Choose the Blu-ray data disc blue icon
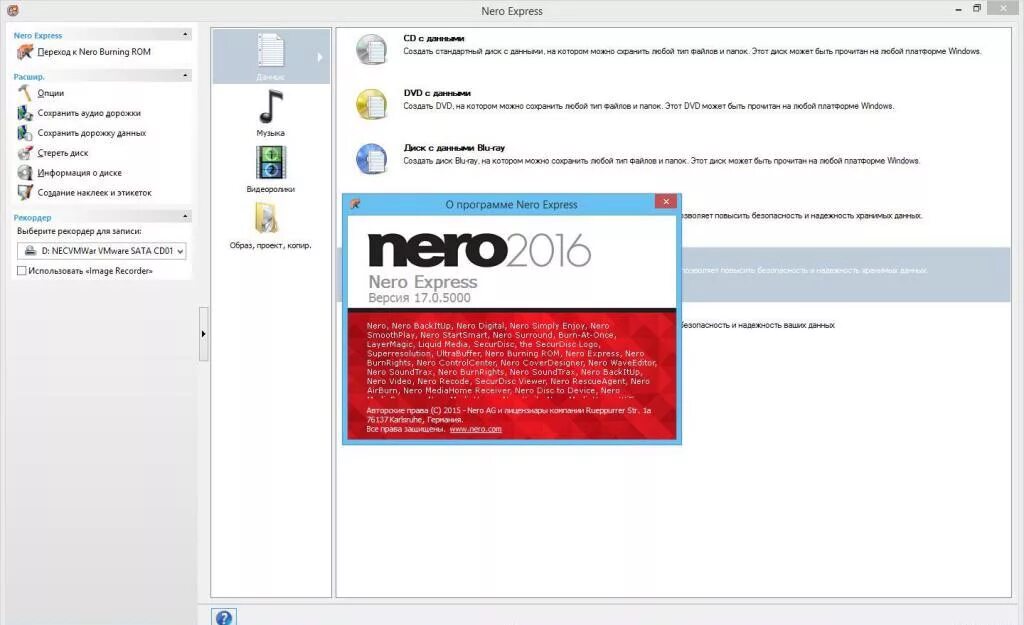 371,159
